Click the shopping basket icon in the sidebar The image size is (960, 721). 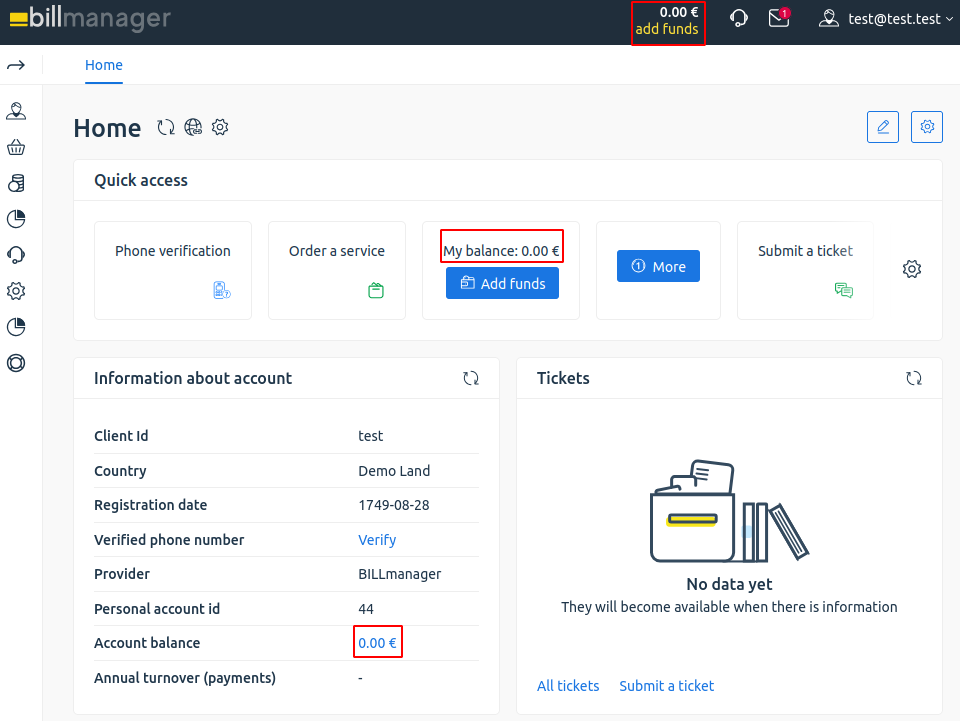(16, 147)
